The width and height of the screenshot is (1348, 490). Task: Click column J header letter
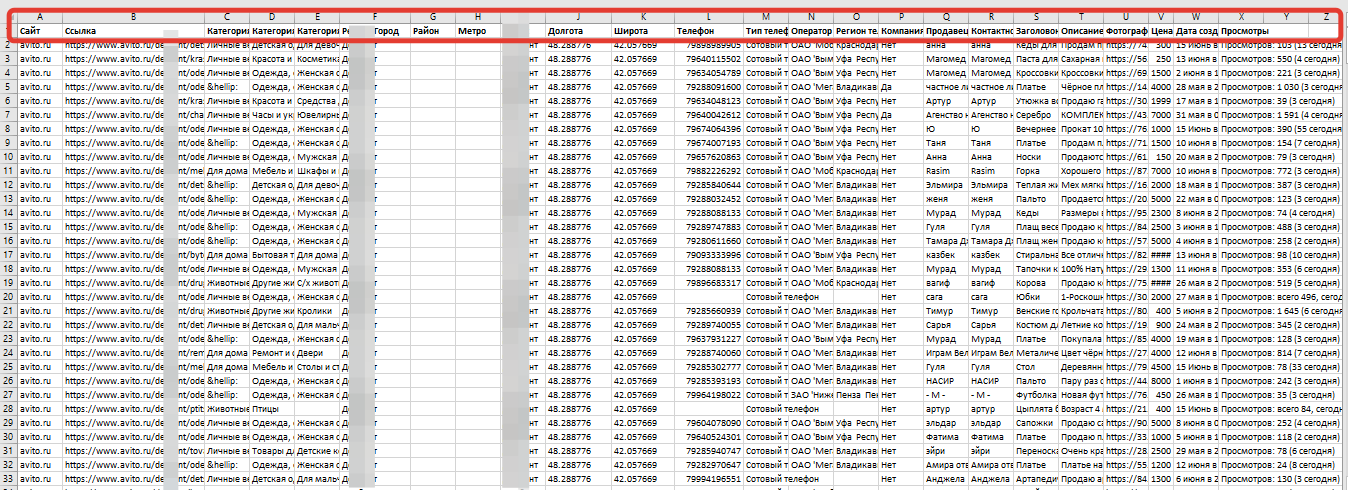[577, 17]
